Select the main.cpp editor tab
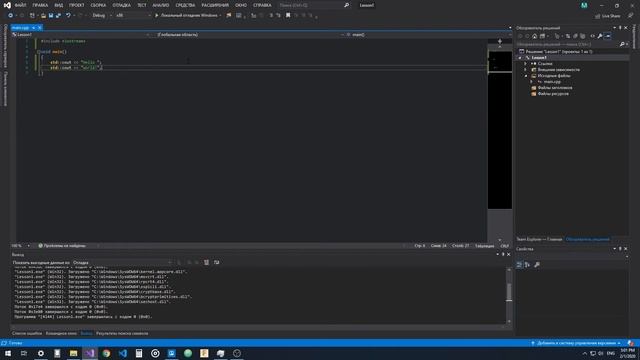640x360 pixels. (20, 28)
